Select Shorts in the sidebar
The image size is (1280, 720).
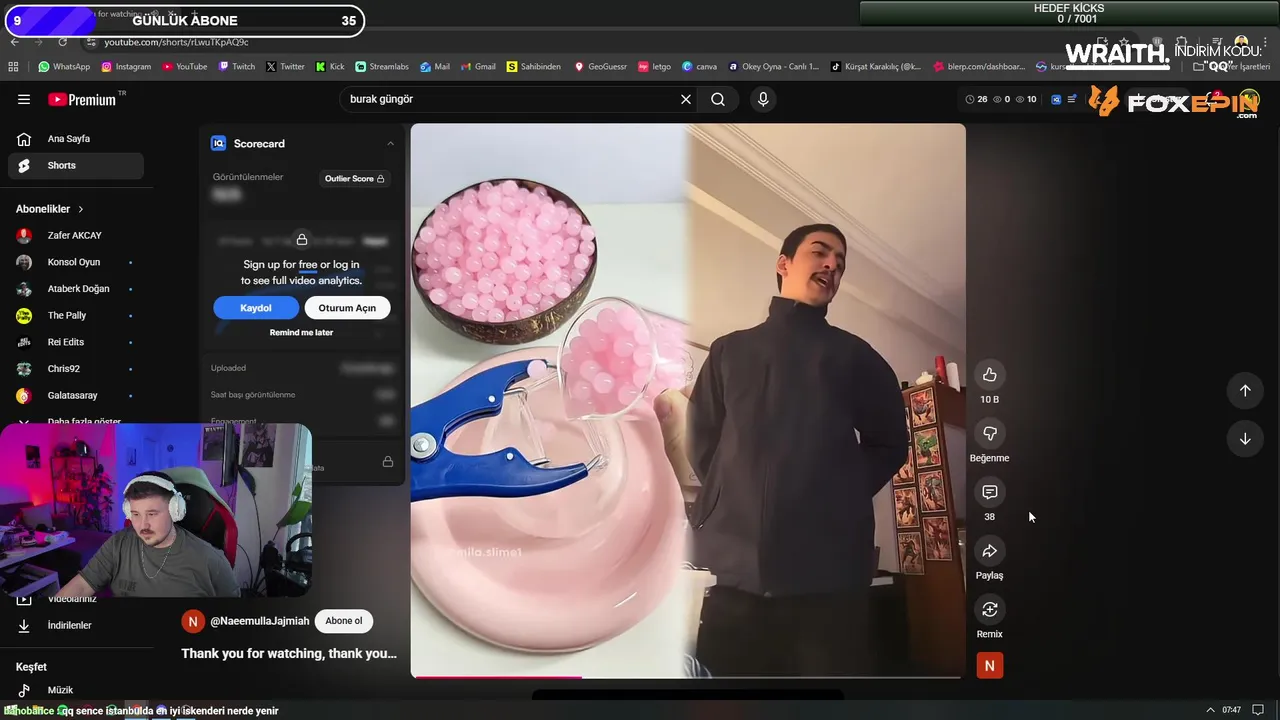(76, 165)
